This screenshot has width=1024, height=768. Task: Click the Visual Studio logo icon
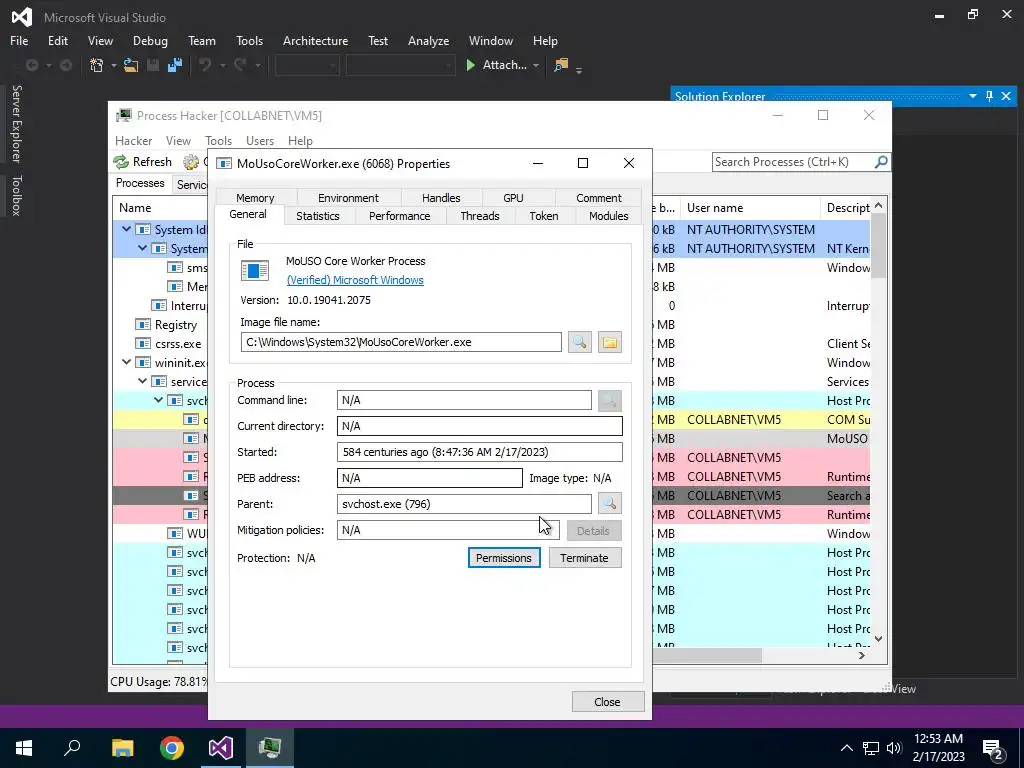pos(22,17)
